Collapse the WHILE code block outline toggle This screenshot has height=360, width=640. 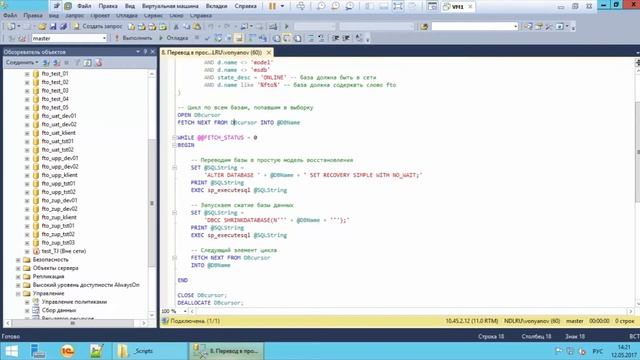tap(174, 138)
